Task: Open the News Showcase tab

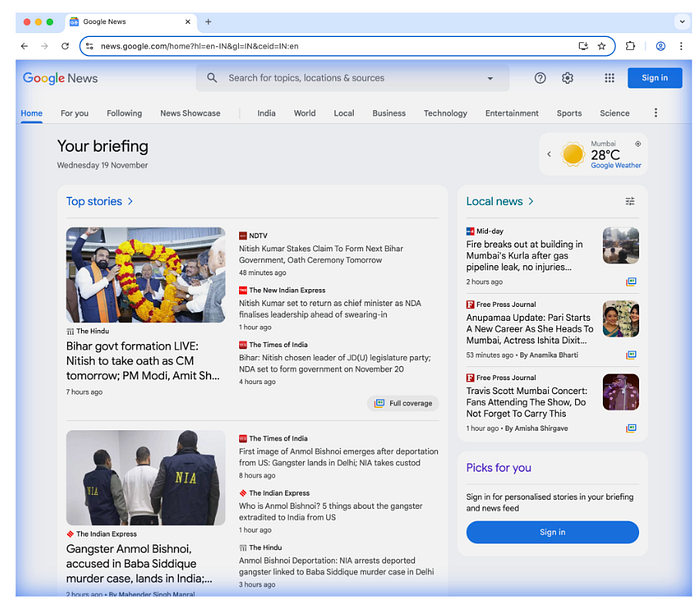Action: click(x=190, y=113)
